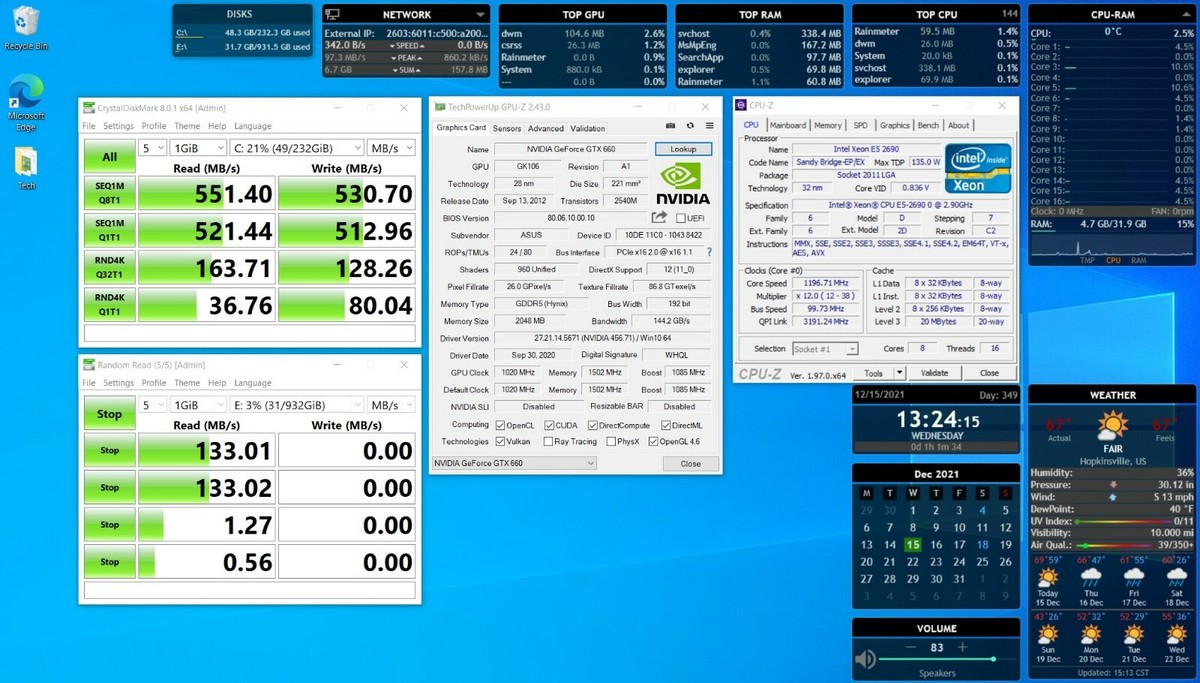Click the network monitor icon in Network widget
Viewport: 1200px width, 683px height.
click(x=332, y=15)
